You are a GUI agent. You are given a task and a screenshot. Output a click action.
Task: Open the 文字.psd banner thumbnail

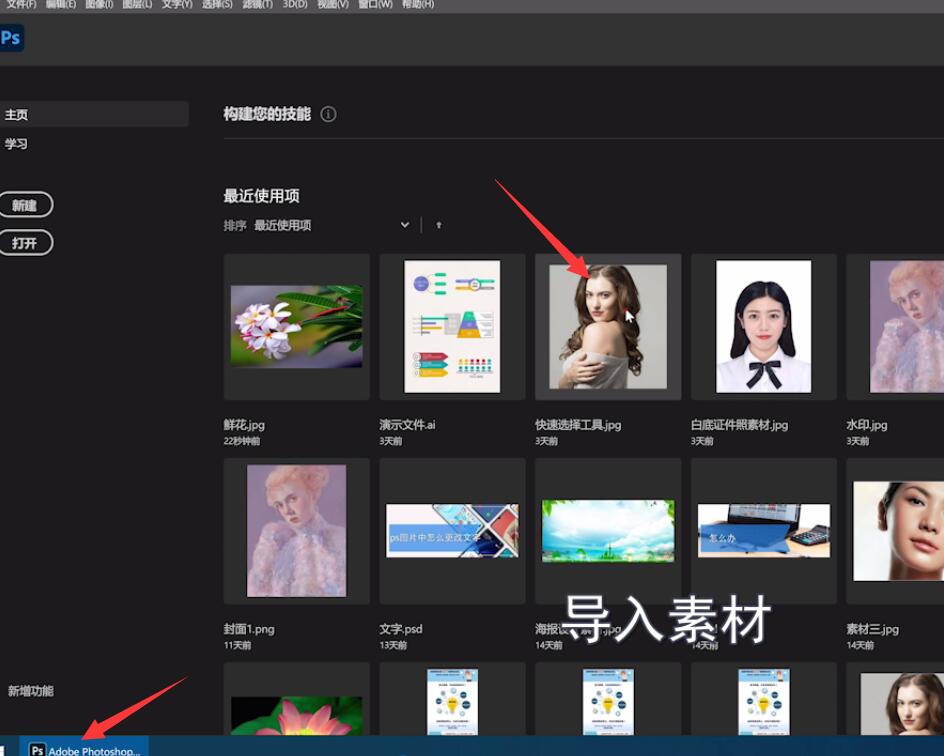click(x=452, y=531)
